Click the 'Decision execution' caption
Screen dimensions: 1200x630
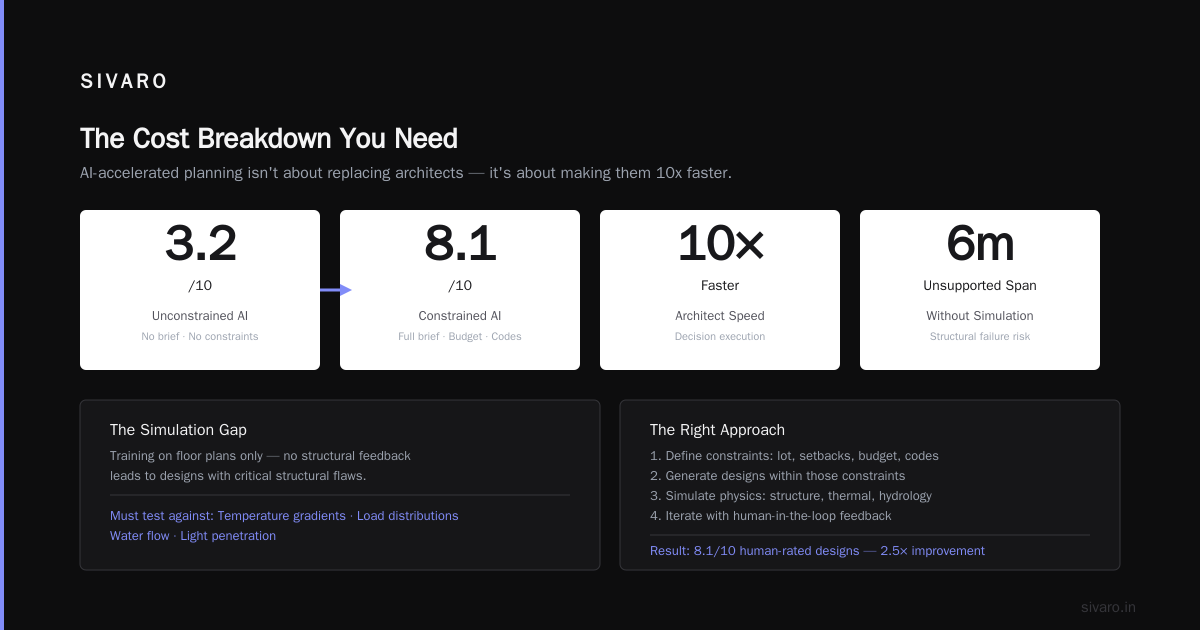click(x=720, y=336)
